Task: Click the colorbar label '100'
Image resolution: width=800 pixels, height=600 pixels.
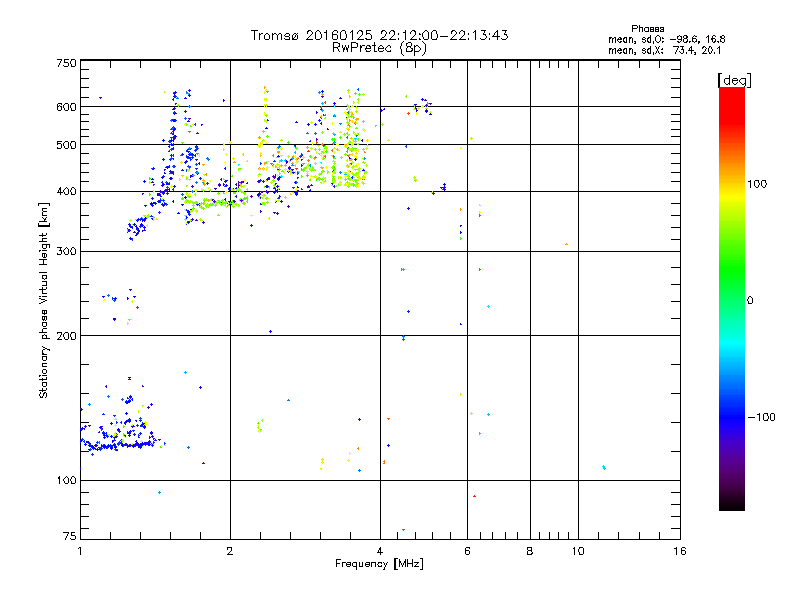Action: point(757,184)
